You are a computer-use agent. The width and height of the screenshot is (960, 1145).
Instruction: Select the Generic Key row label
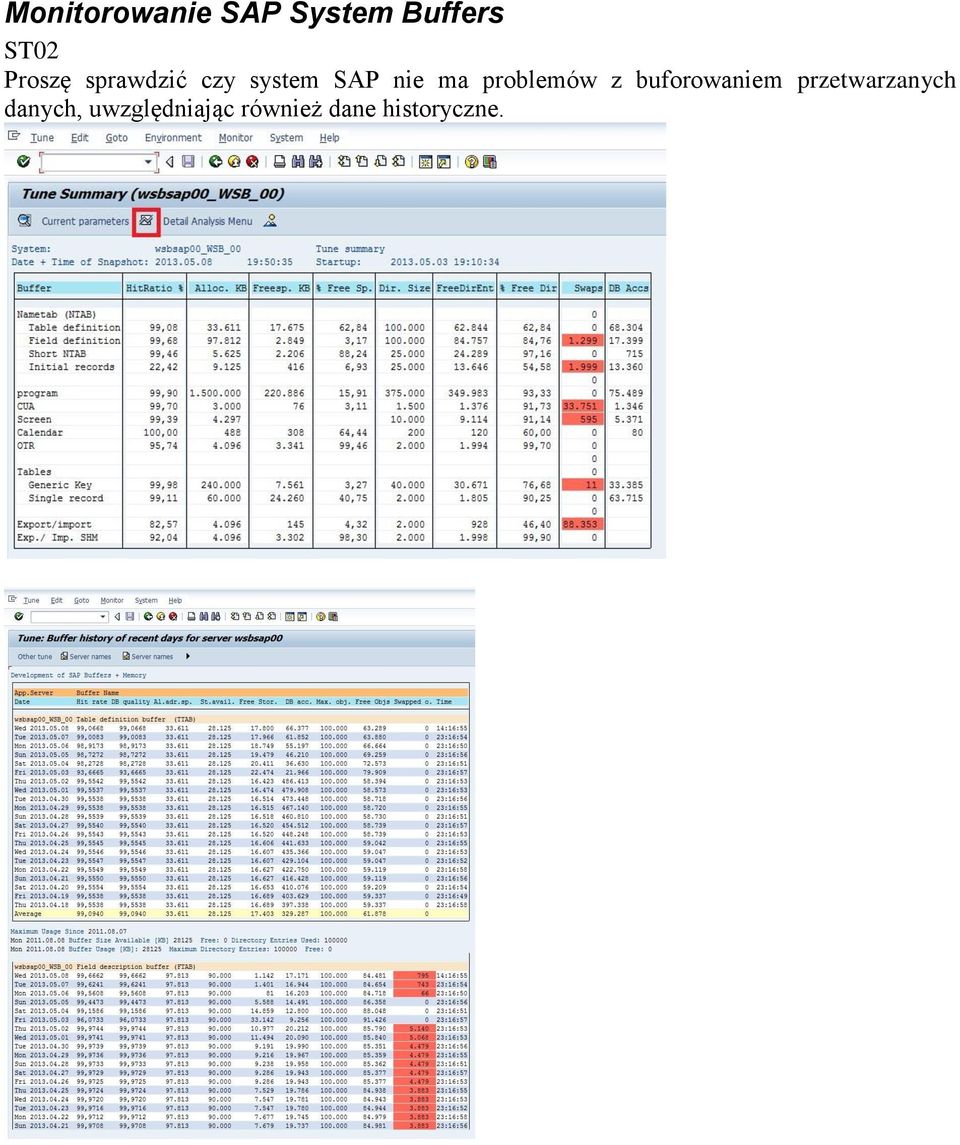click(60, 485)
